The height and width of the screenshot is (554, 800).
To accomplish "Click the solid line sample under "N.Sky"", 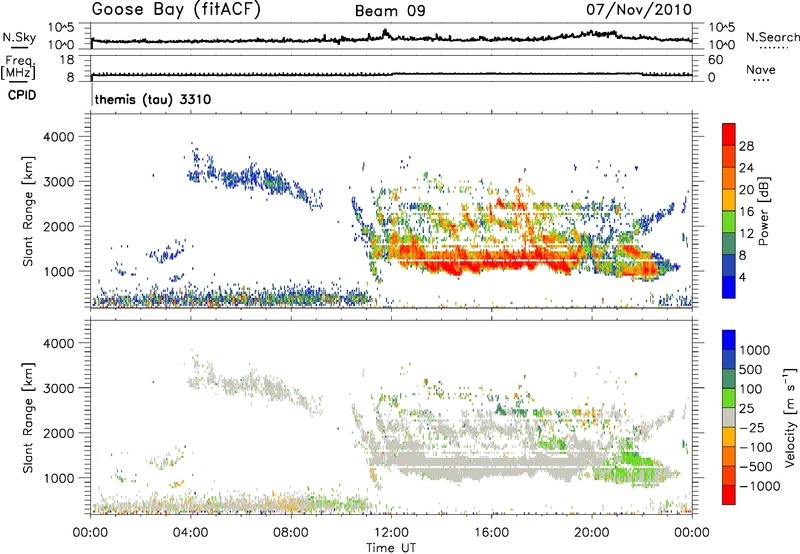I will coord(19,47).
